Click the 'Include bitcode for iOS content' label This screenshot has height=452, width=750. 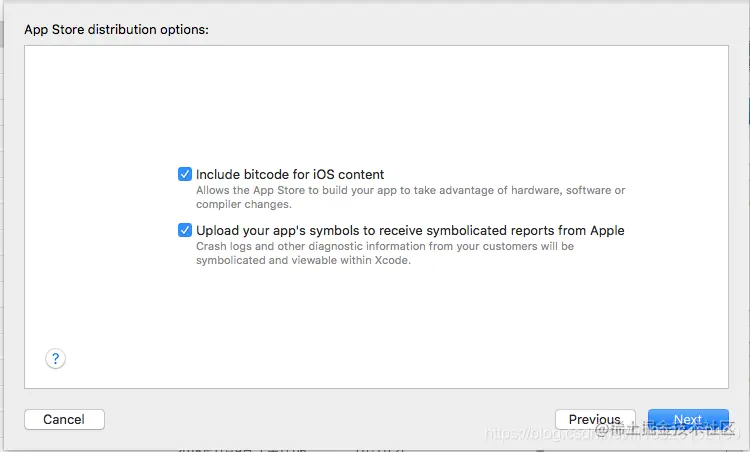[x=290, y=174]
